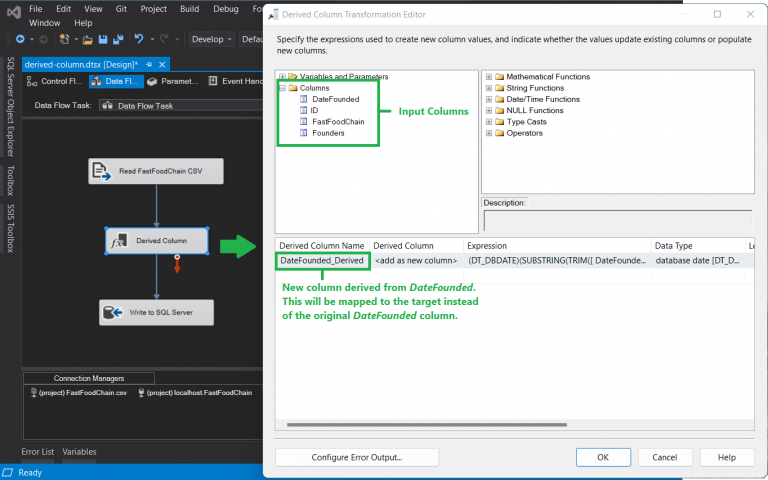Click the Redo toolbar icon
The height and width of the screenshot is (480, 768).
tap(164, 39)
